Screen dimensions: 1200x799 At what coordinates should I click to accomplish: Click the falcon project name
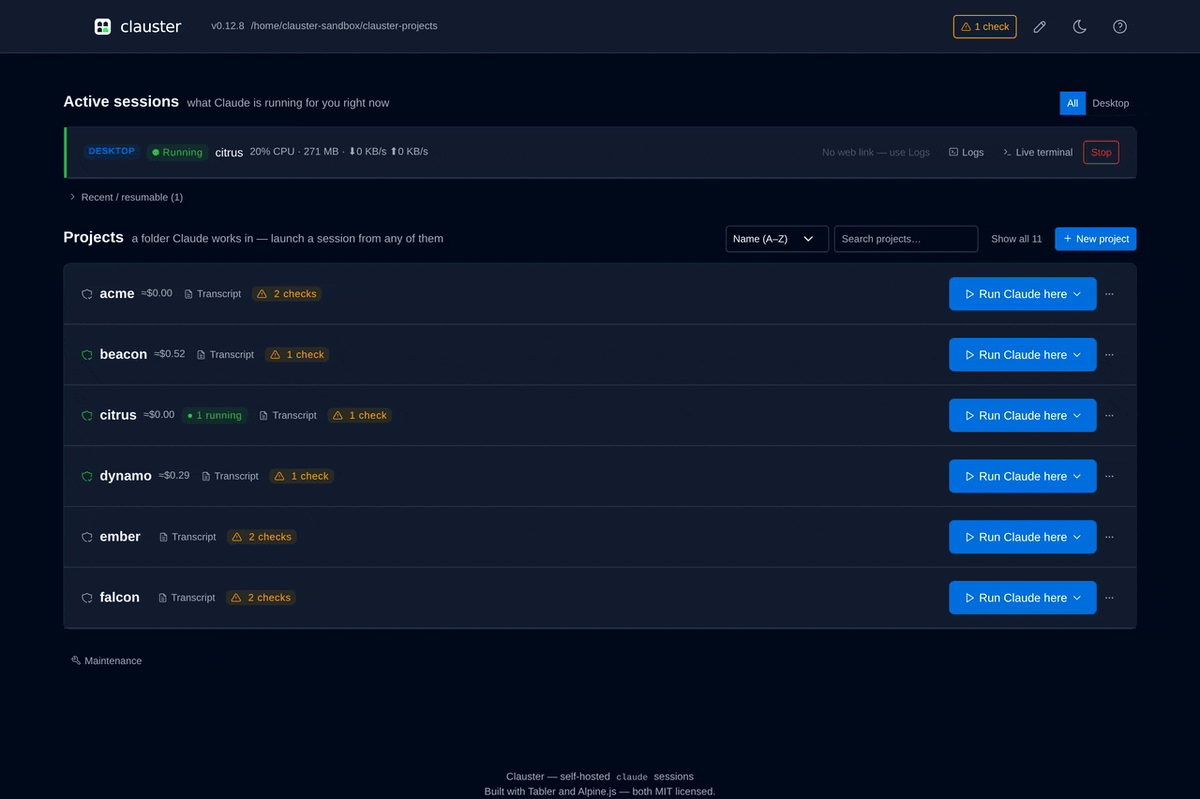coord(120,598)
